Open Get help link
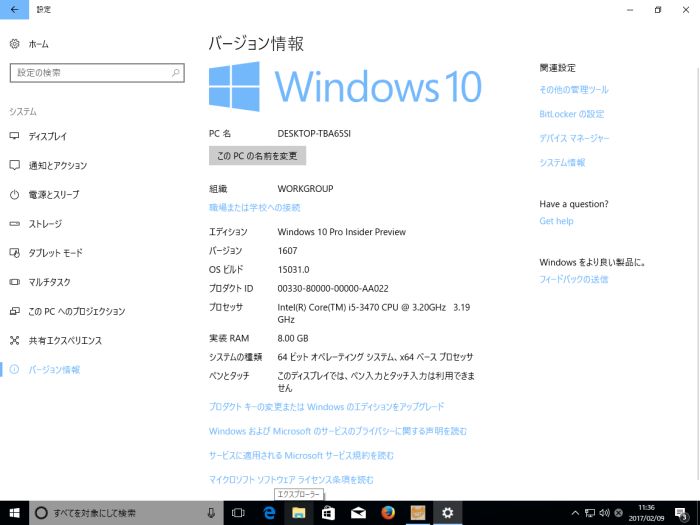The width and height of the screenshot is (700, 525). pos(556,221)
